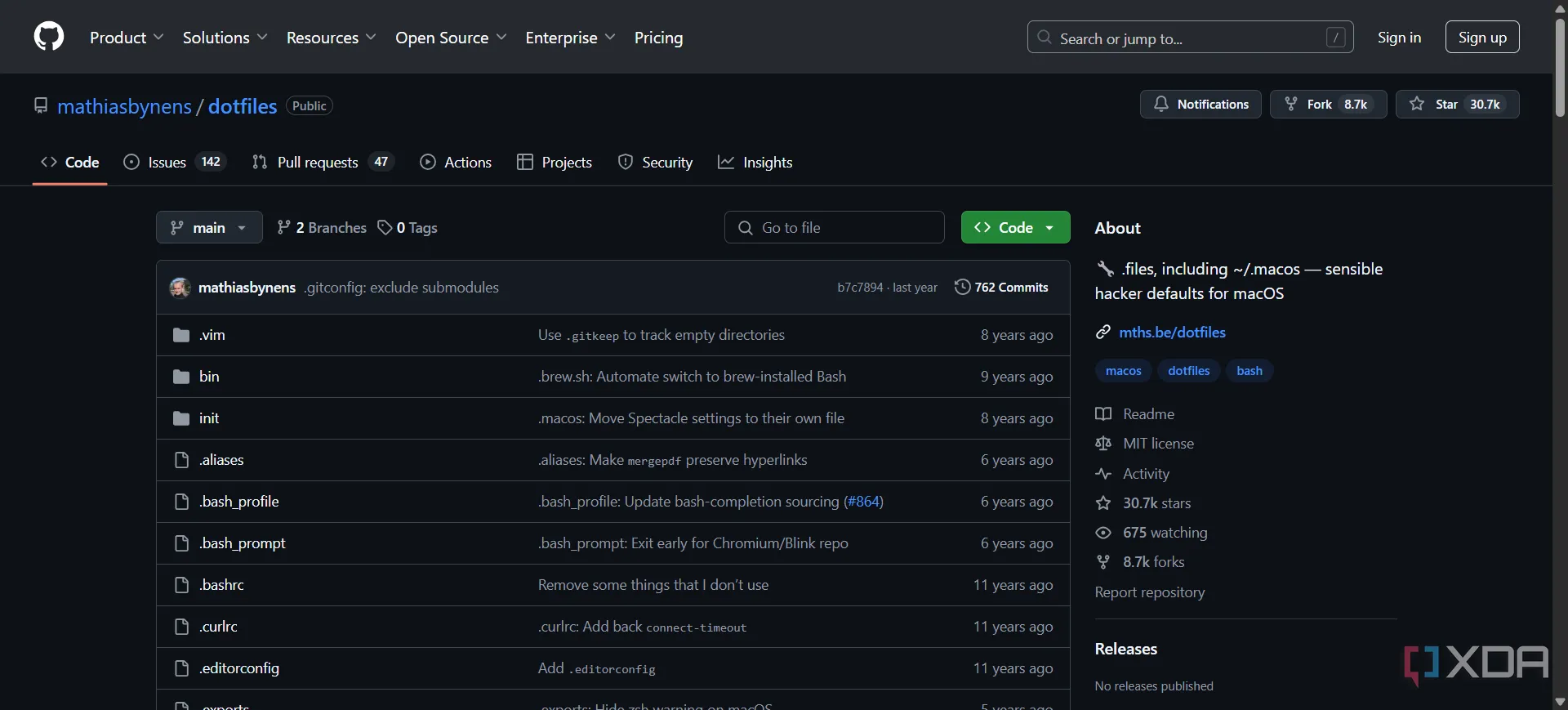Click the scrollbar down arrow
This screenshot has height=710, width=1568.
[x=1560, y=702]
